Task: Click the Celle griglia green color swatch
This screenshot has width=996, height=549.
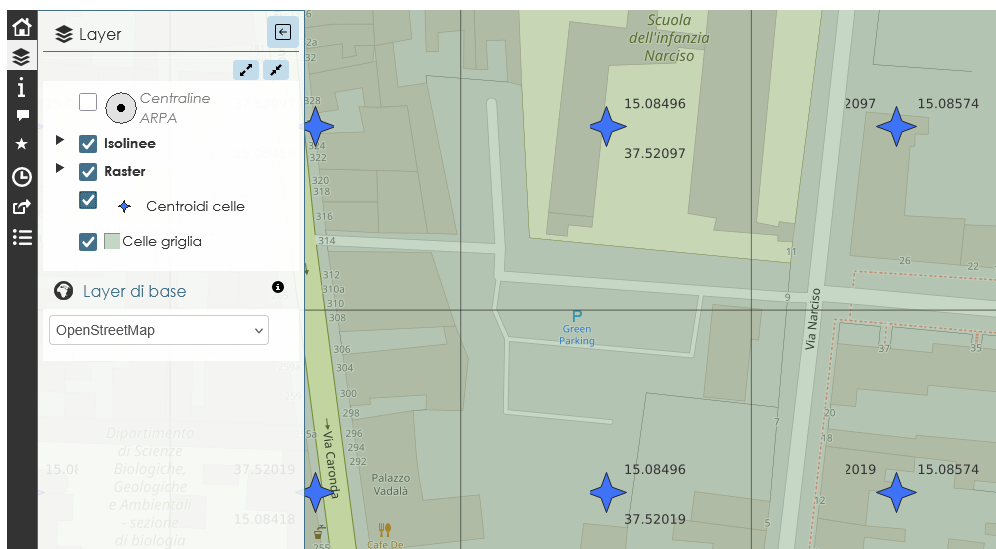Action: pyautogui.click(x=112, y=241)
